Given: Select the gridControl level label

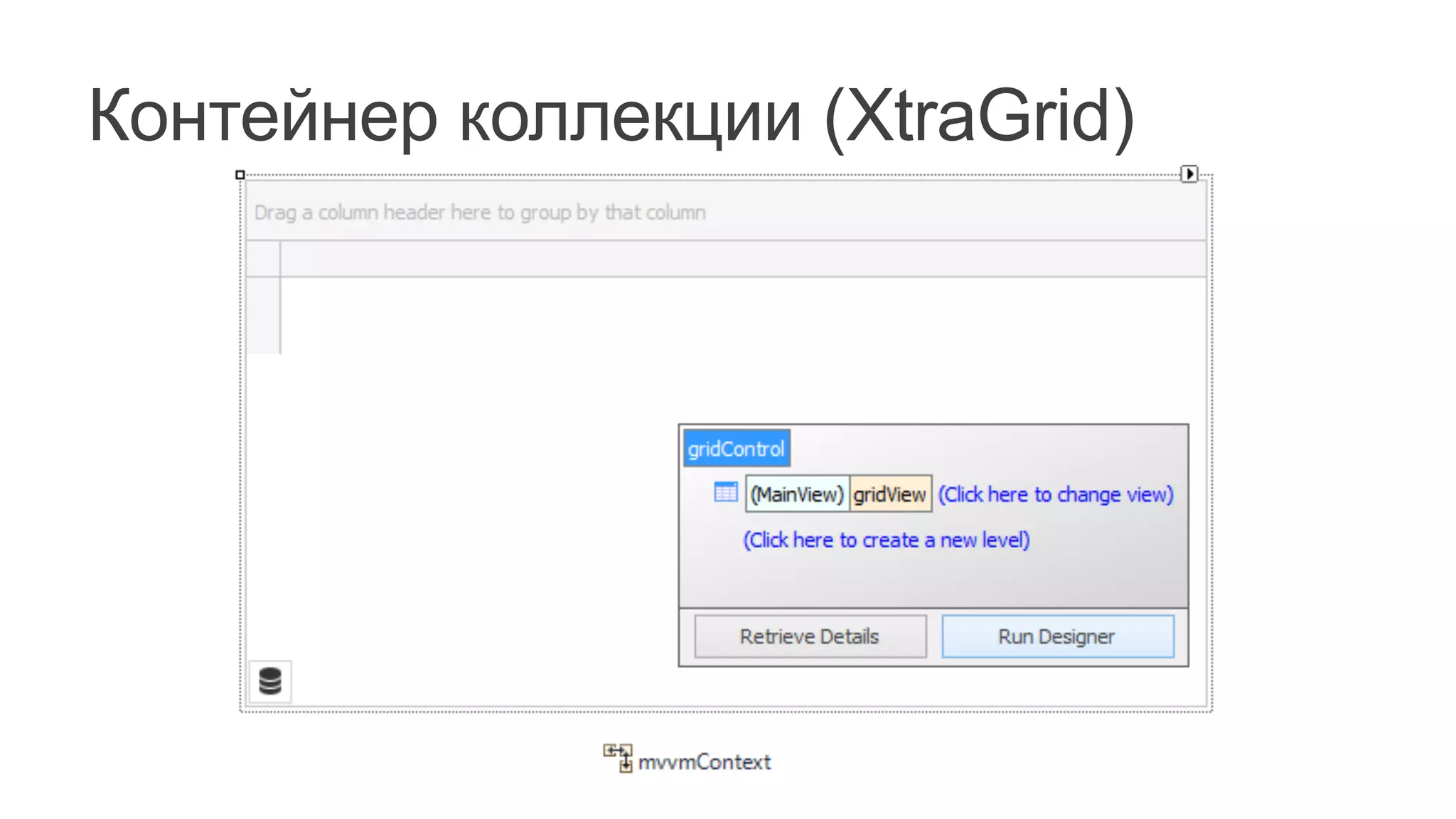Looking at the screenshot, I should click(737, 449).
